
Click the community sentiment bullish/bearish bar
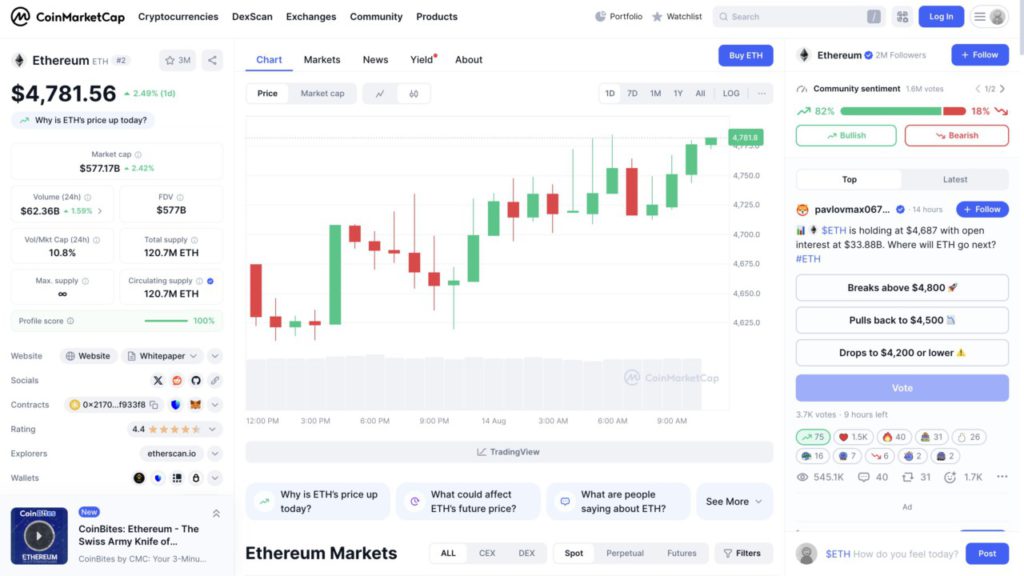click(x=902, y=111)
